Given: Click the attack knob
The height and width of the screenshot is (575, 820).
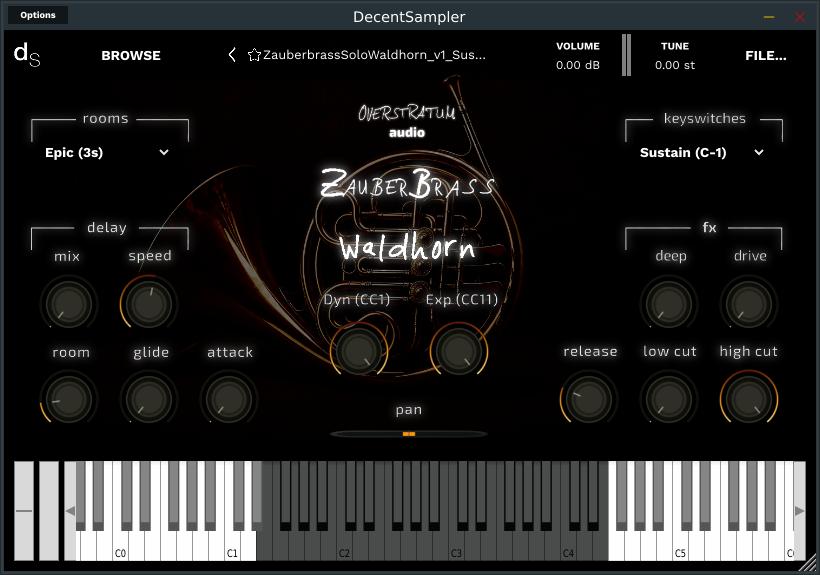Looking at the screenshot, I should (x=229, y=399).
